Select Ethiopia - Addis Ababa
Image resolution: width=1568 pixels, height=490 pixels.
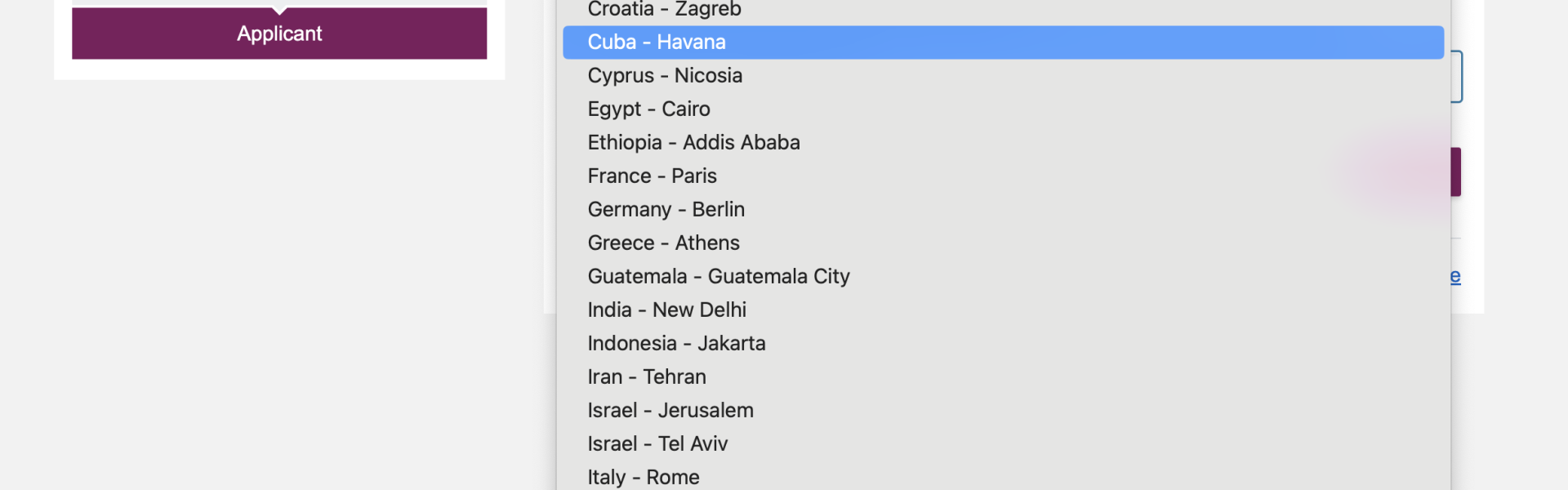point(1003,143)
